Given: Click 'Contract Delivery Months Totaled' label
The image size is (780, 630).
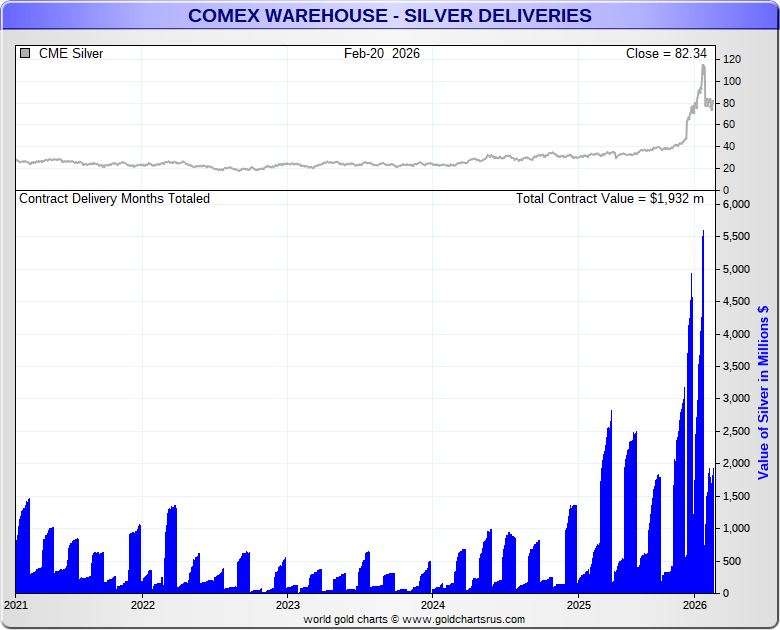Looking at the screenshot, I should click(114, 199).
